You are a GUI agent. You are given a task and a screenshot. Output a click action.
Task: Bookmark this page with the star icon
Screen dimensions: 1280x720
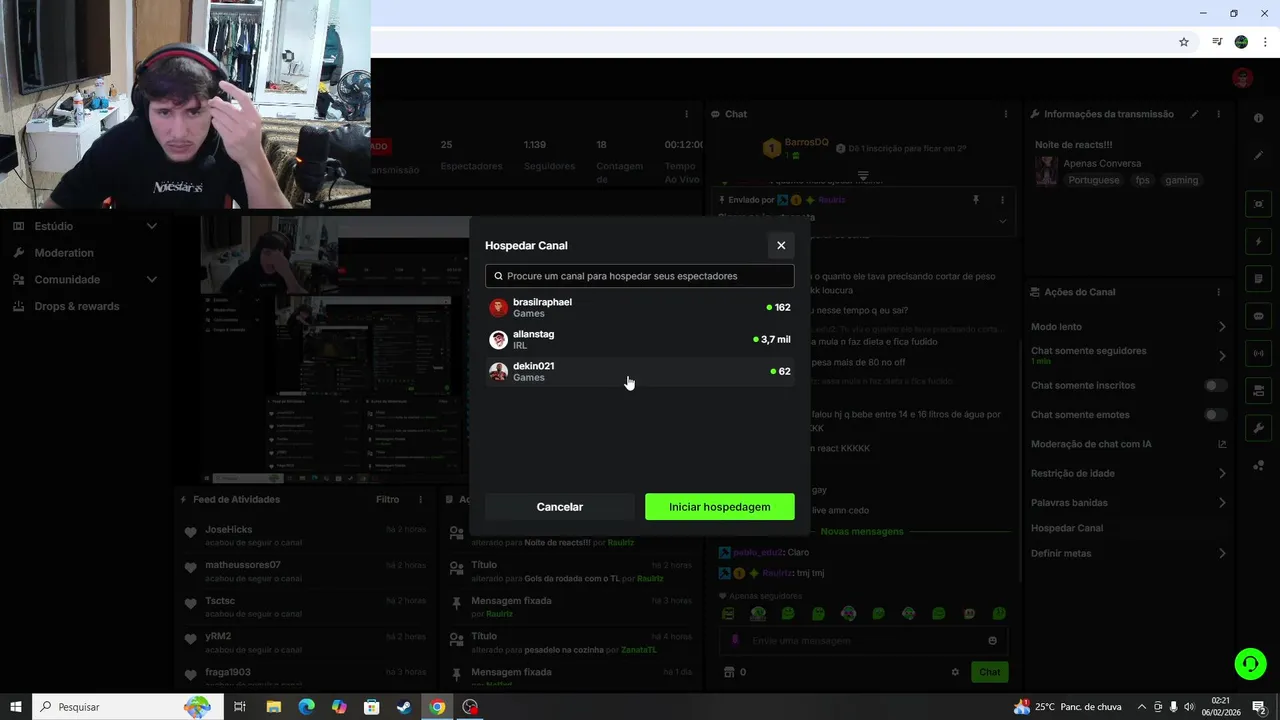(1184, 42)
